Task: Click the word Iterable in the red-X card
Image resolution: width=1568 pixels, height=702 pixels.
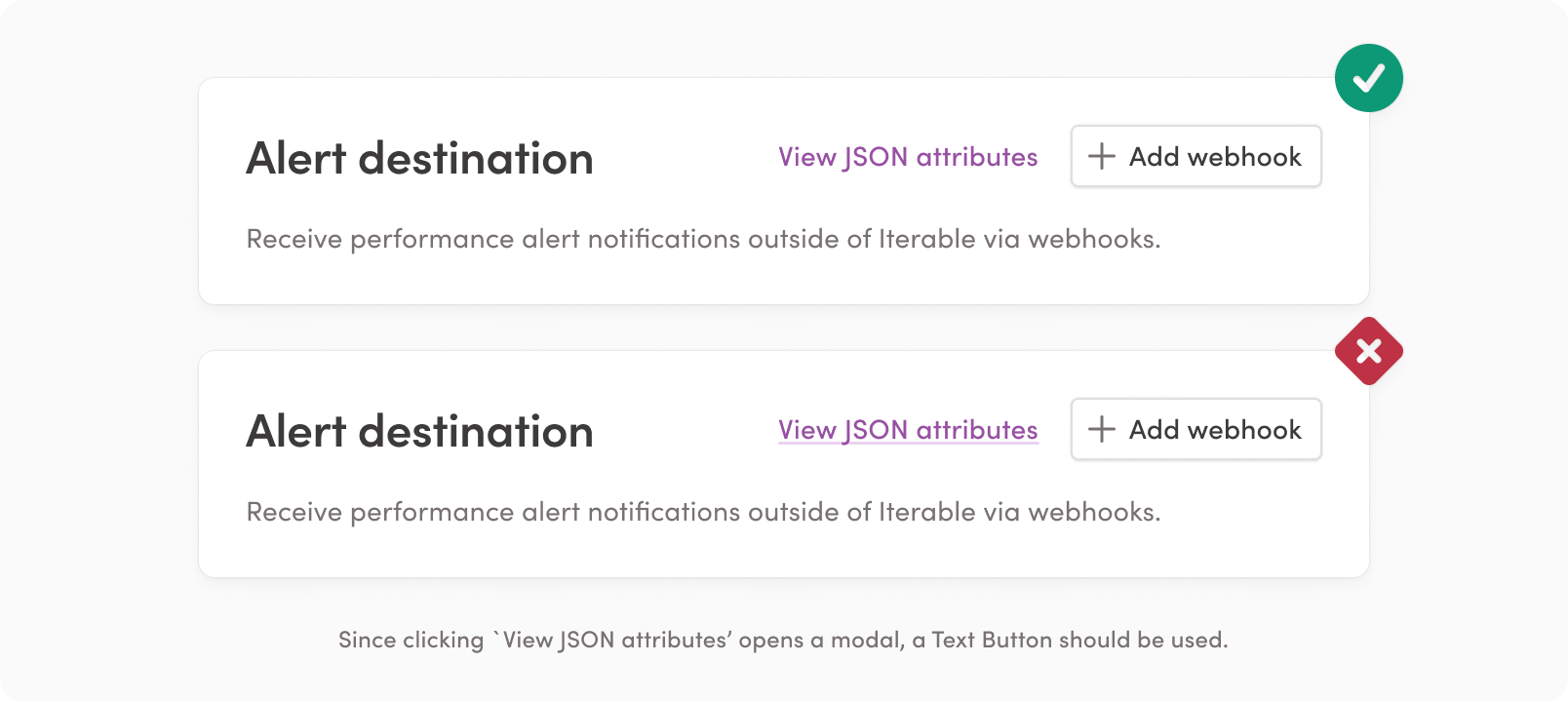Action: pos(926,512)
